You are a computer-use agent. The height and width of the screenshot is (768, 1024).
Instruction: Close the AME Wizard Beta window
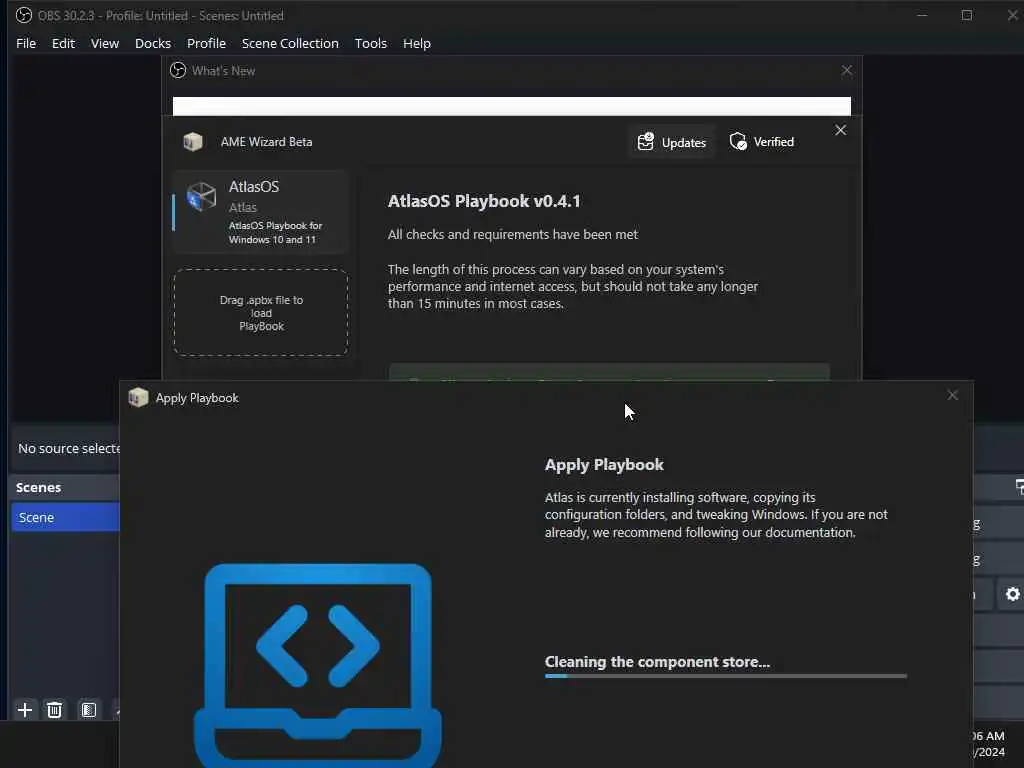pos(840,131)
